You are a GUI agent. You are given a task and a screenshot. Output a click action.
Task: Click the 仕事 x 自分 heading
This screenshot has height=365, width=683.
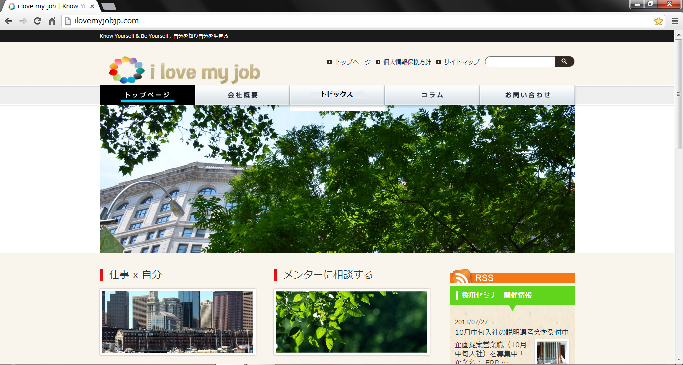tap(135, 275)
